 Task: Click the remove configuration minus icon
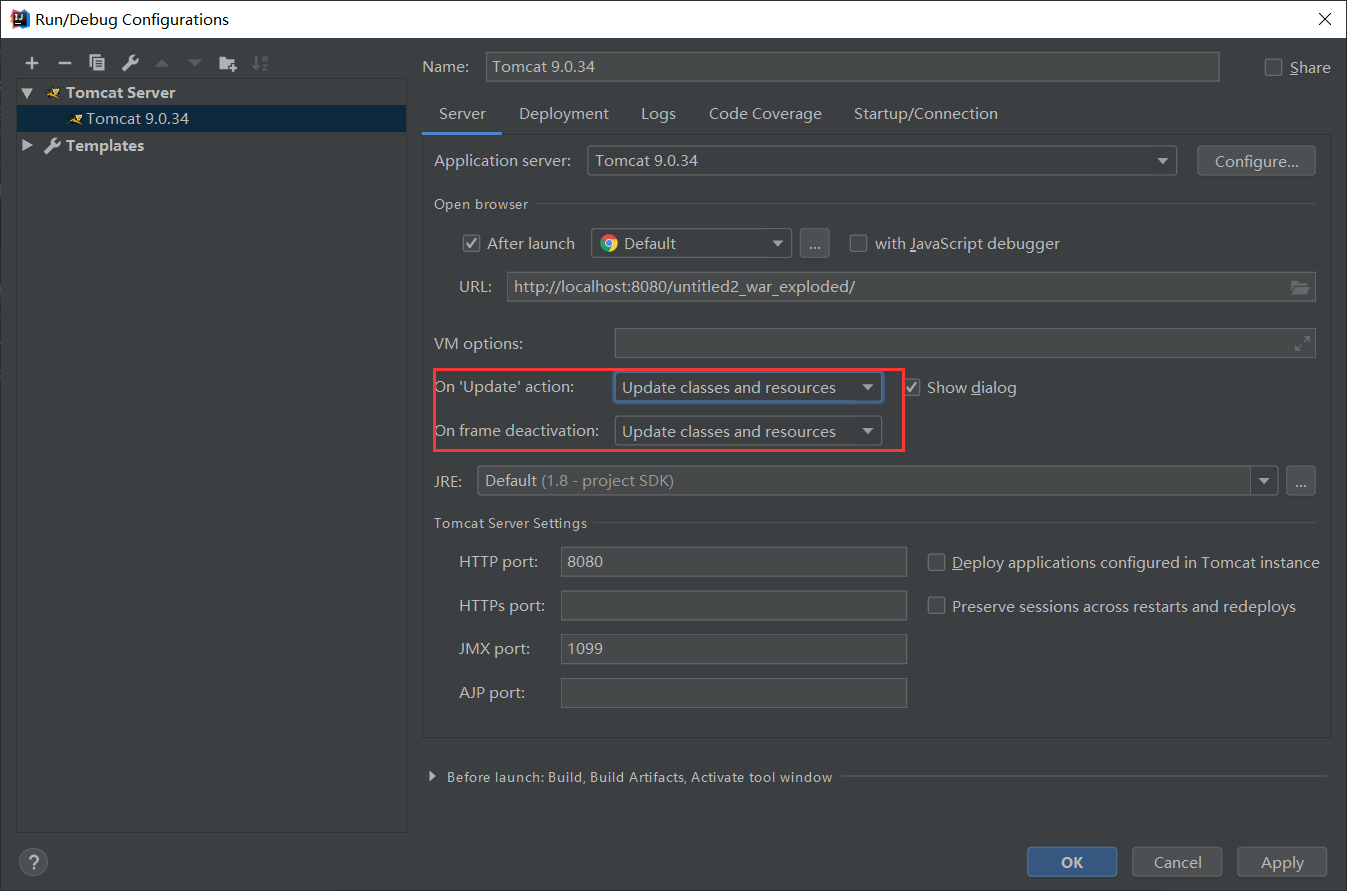(x=65, y=63)
